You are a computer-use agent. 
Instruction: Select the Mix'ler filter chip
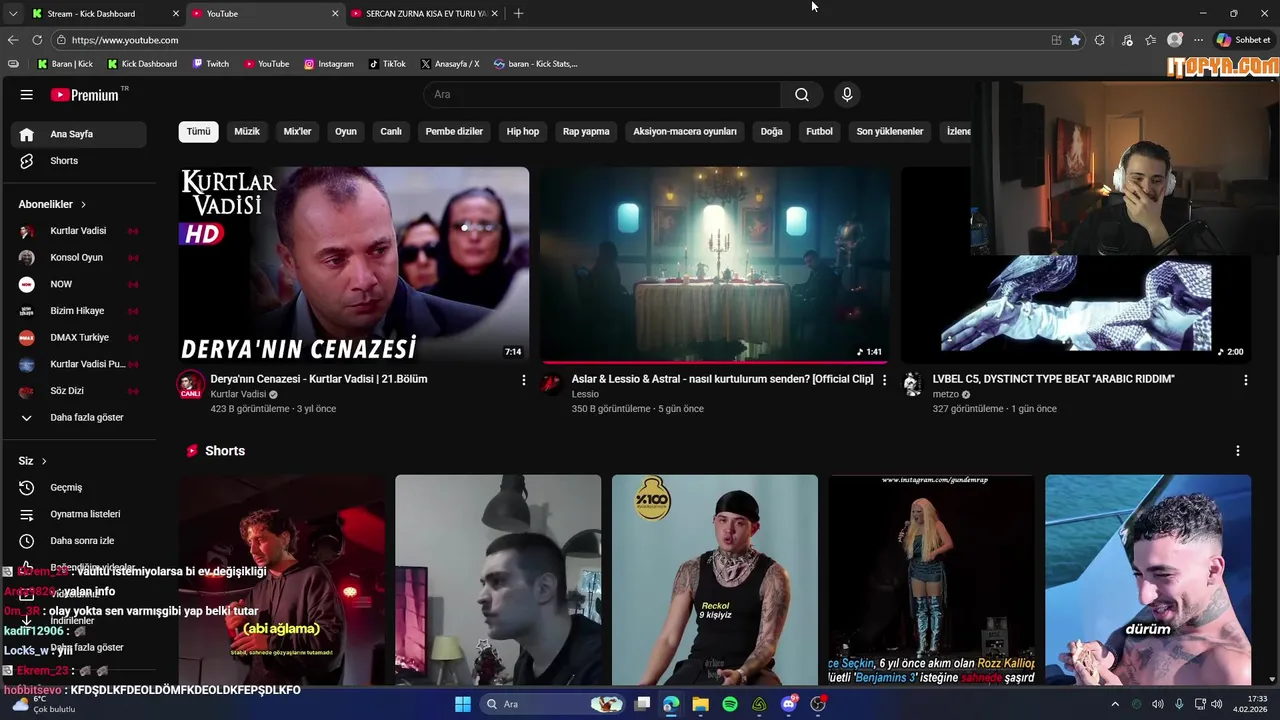(x=297, y=132)
